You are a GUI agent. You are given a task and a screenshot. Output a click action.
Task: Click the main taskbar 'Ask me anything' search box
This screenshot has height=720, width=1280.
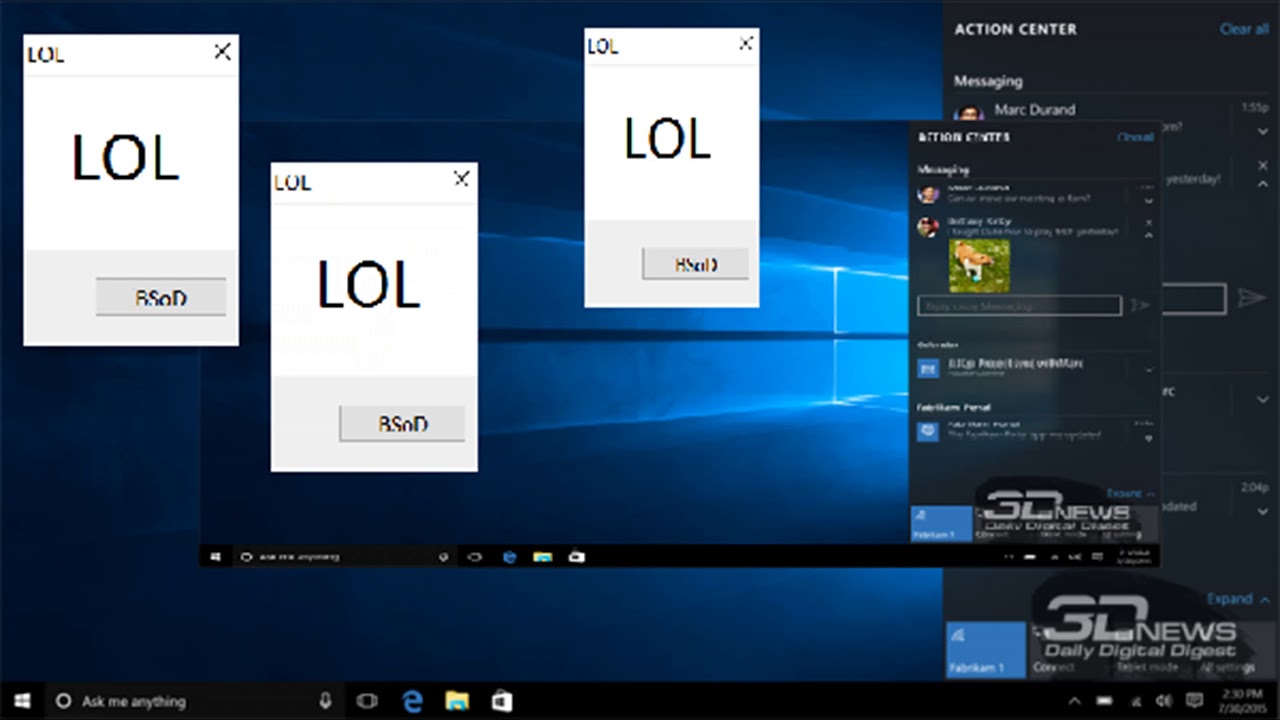195,701
